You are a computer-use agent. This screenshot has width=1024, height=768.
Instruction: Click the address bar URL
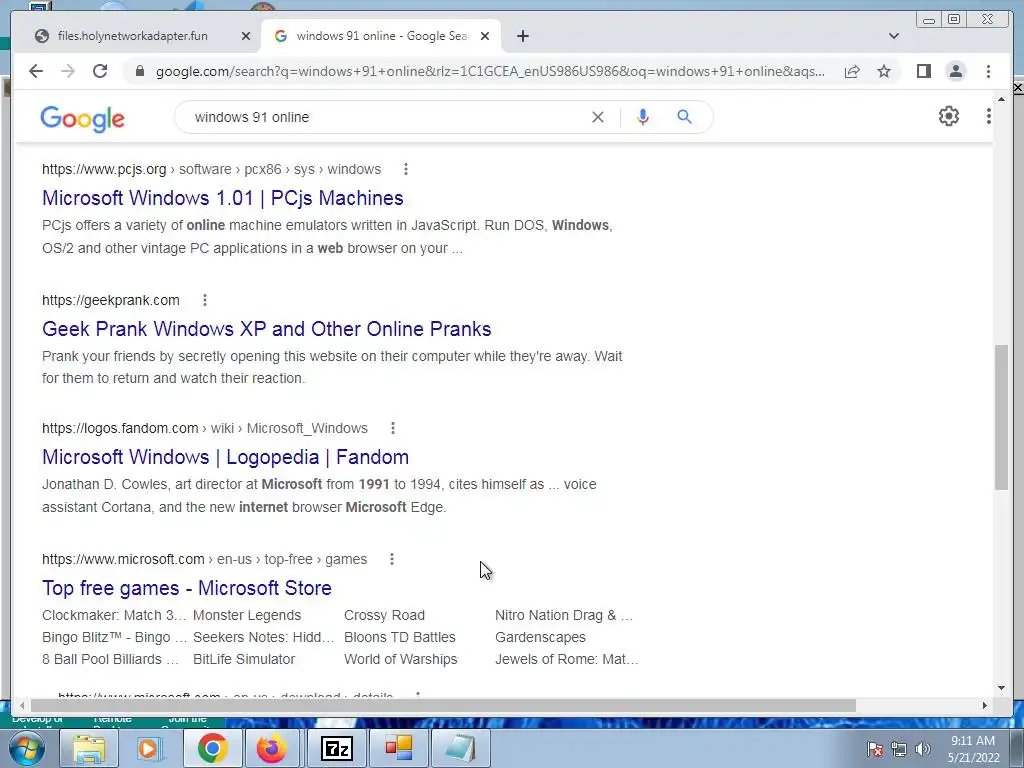(x=490, y=71)
